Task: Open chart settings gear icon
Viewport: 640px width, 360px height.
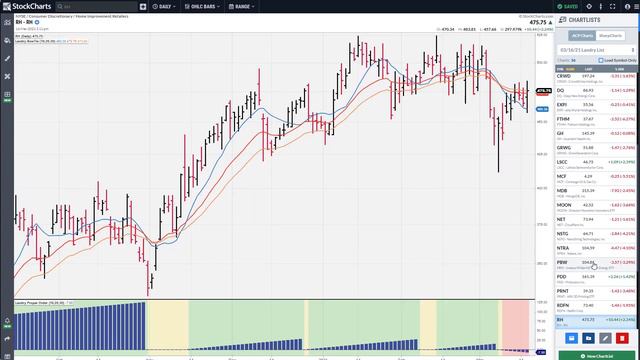Action: click(x=589, y=7)
